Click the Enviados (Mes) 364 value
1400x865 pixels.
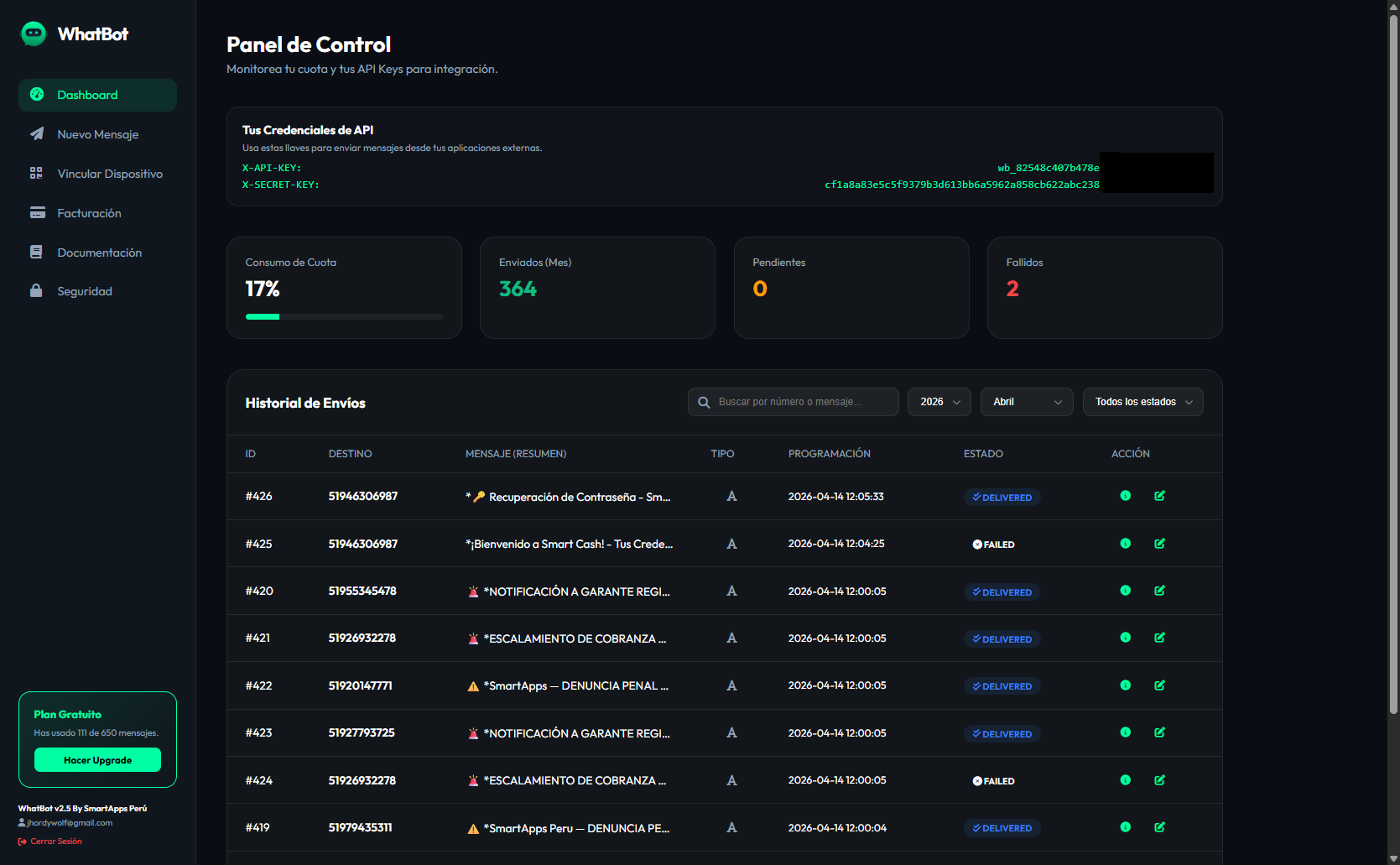pyautogui.click(x=518, y=289)
